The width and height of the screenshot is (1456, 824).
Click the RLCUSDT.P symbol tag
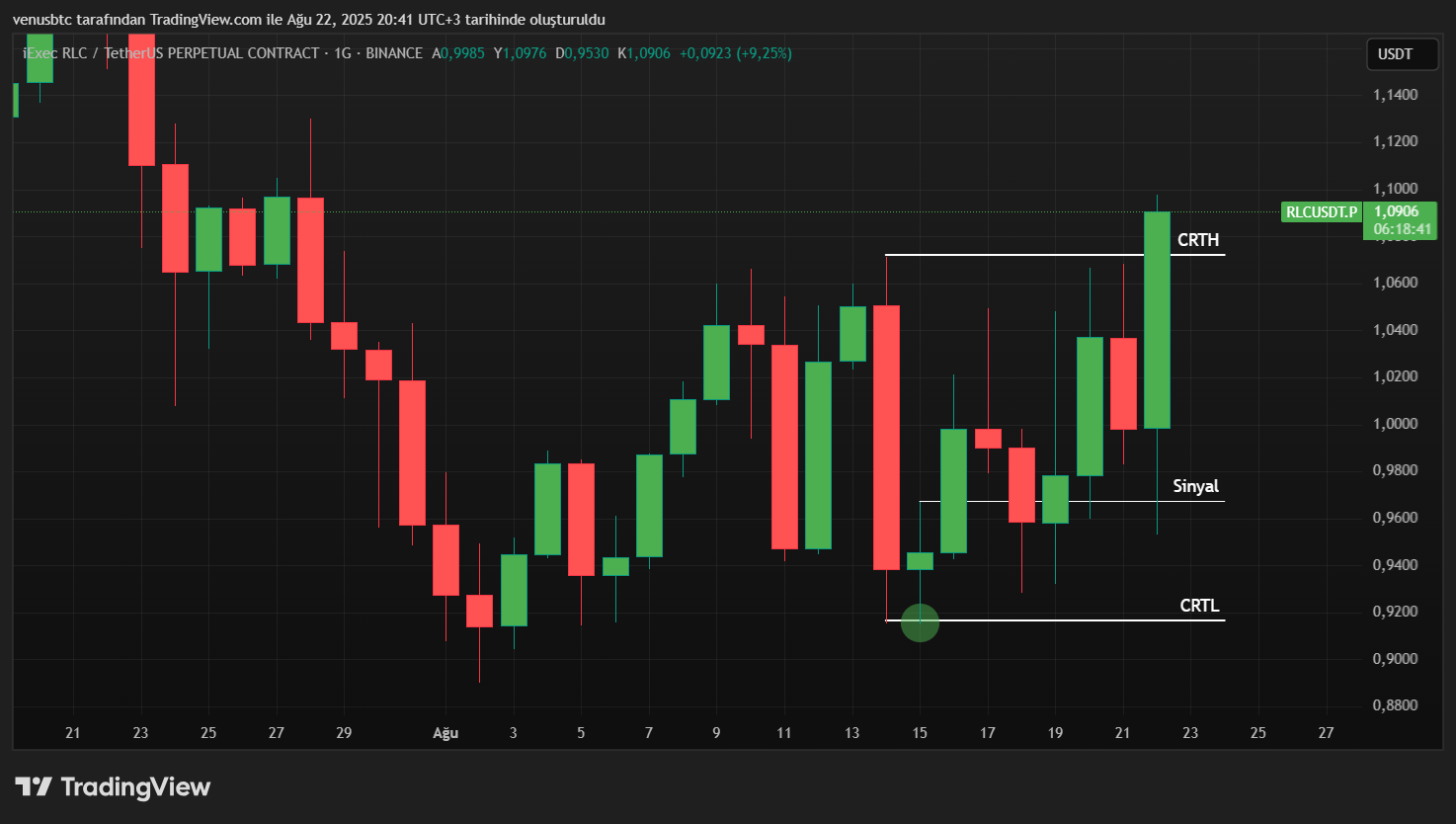click(1321, 211)
